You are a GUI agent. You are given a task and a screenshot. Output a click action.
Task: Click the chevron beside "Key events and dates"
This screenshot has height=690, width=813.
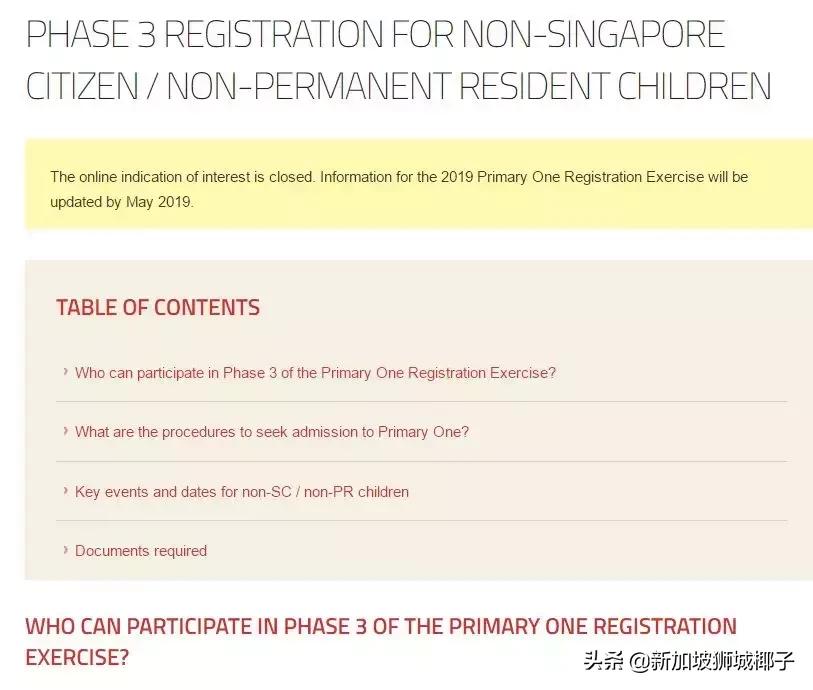tap(65, 492)
